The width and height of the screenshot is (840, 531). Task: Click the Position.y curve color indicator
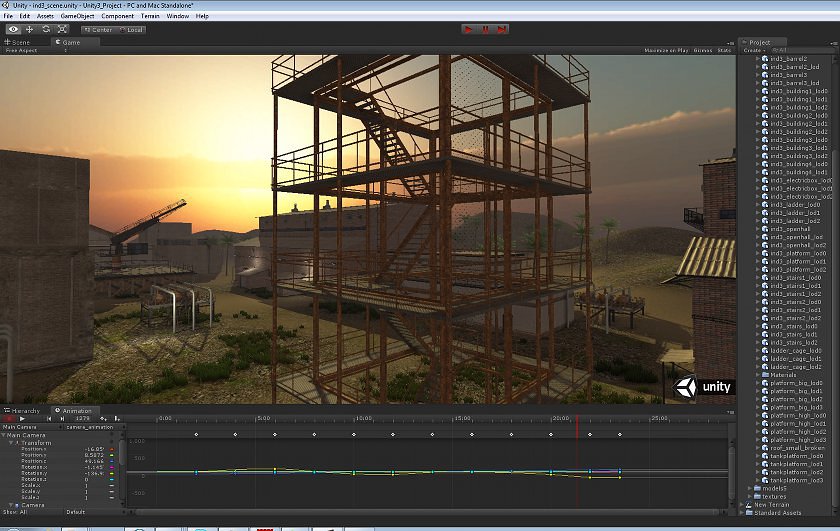click(111, 455)
